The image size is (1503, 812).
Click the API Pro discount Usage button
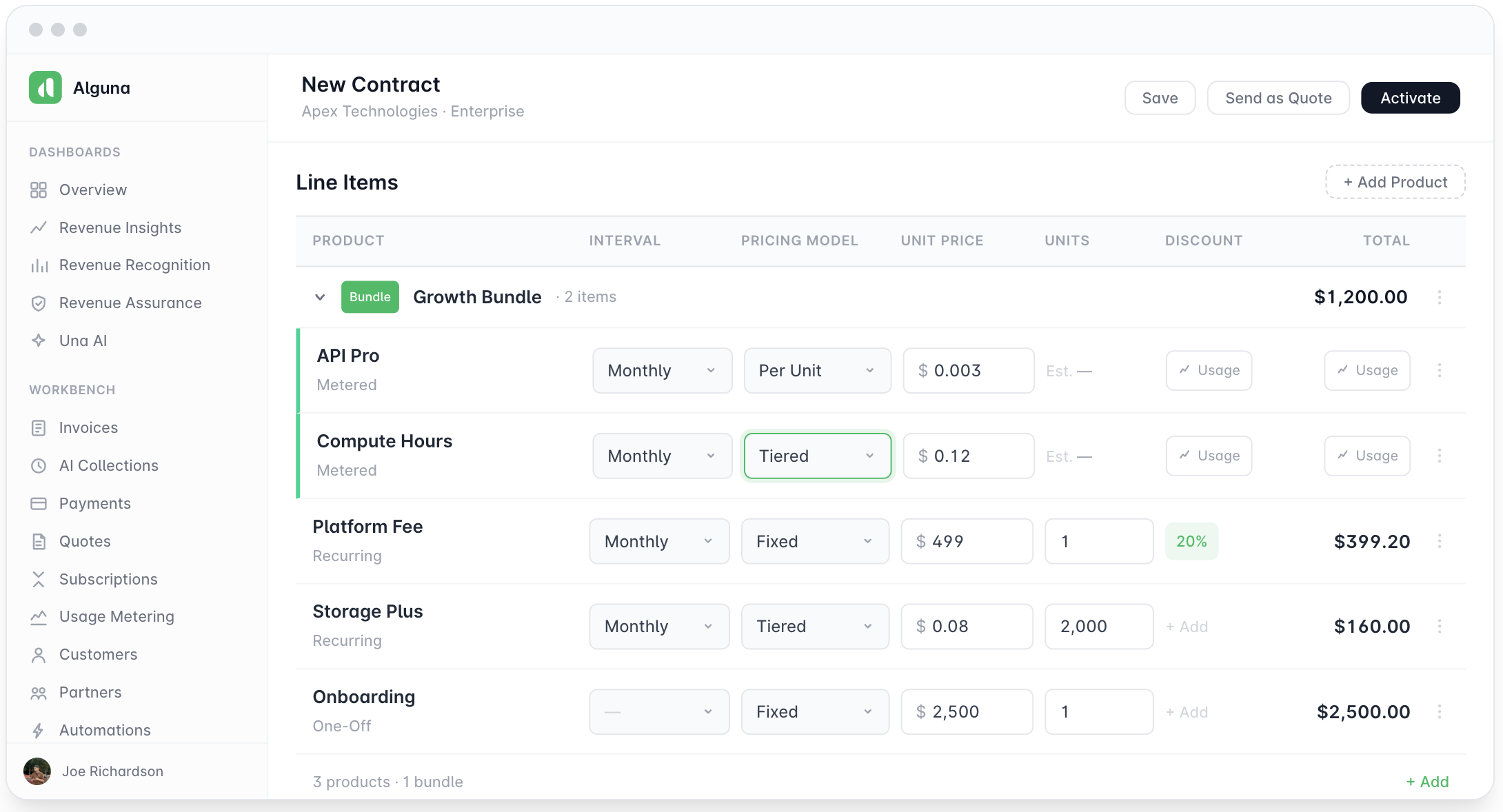tap(1209, 371)
